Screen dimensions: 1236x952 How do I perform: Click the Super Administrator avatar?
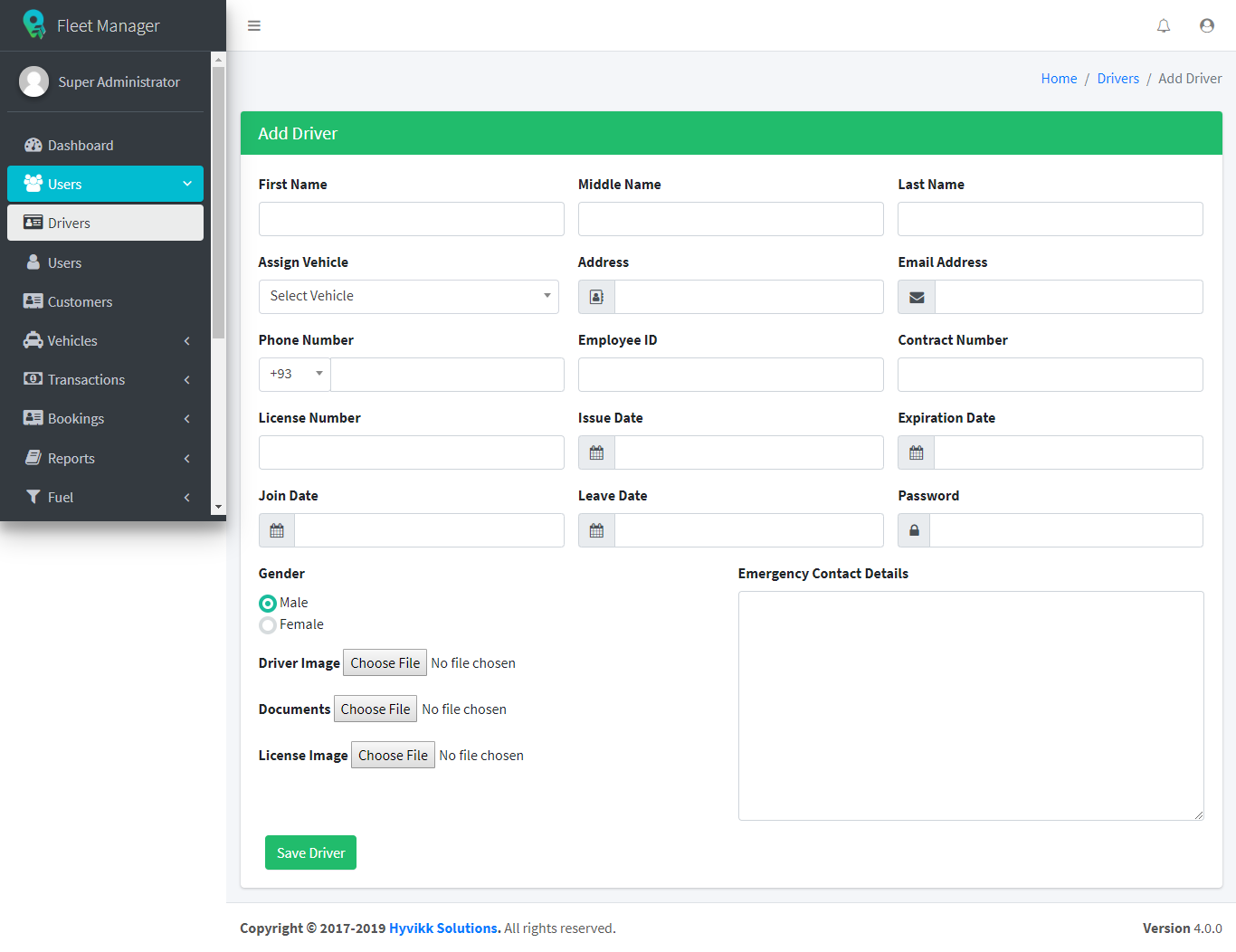[x=33, y=81]
